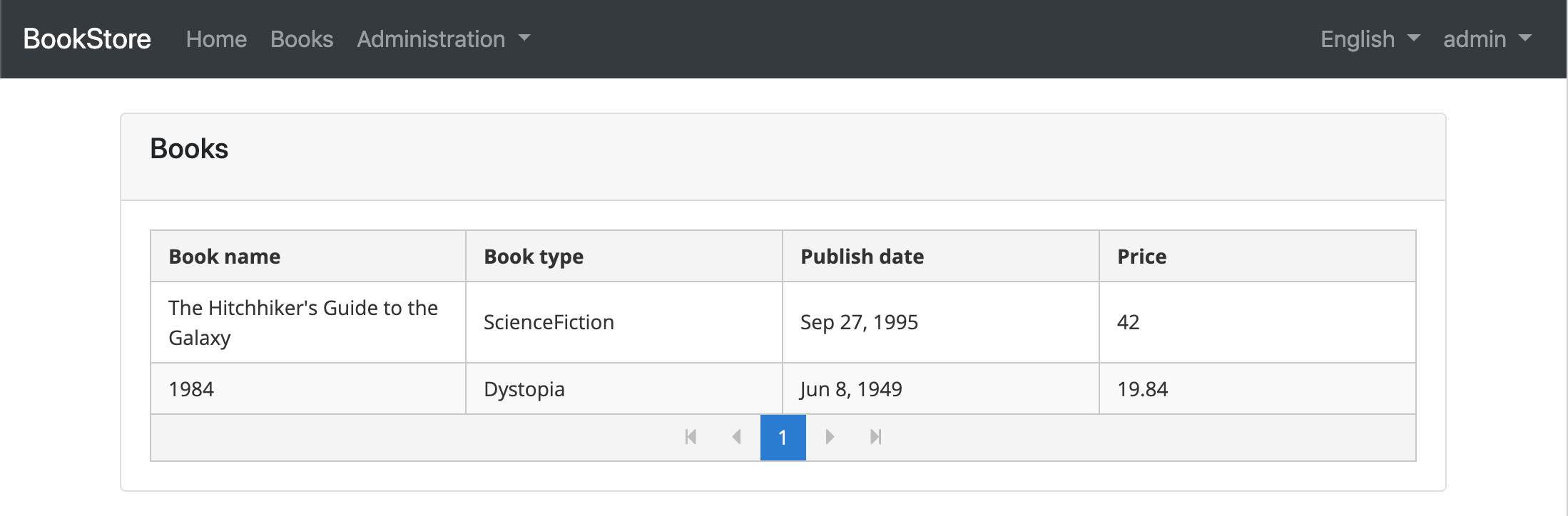Expand the Administration dropdown menu
Screen dimensions: 1568x516
point(443,39)
